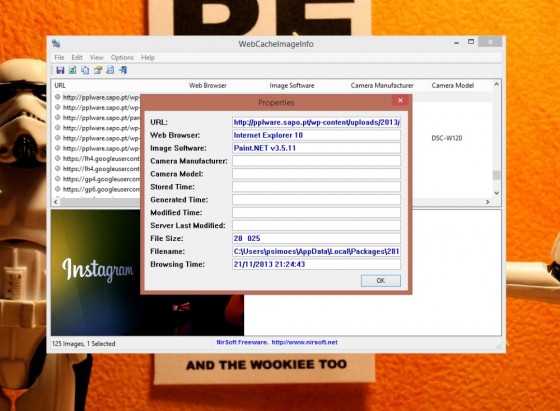Sort by the Image Software column header
560x411 pixels.
pos(308,85)
